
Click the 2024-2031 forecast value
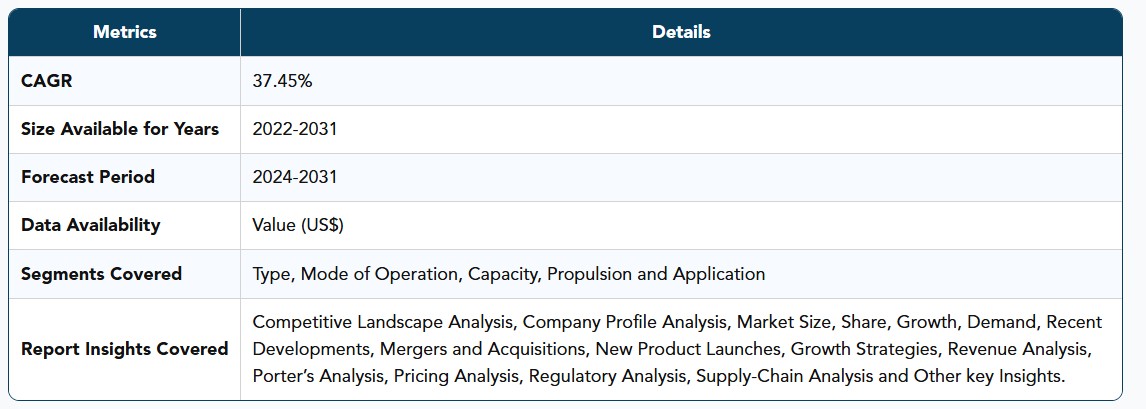pos(295,177)
